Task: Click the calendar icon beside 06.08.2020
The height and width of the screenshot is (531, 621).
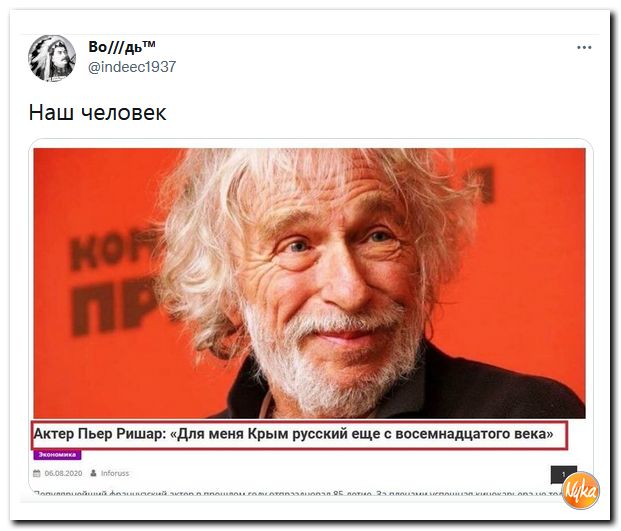Action: click(37, 473)
